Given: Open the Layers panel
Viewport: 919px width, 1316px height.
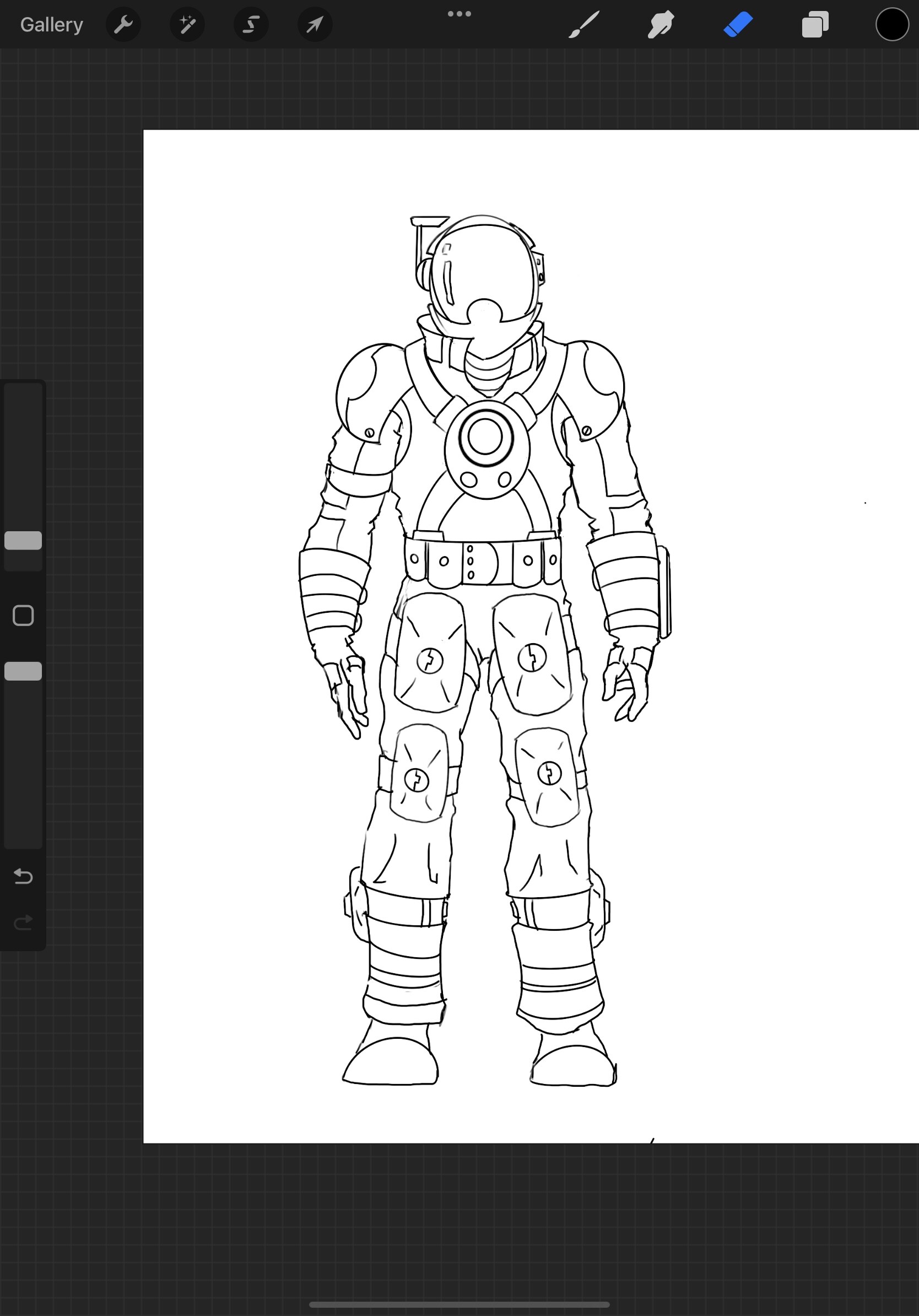Looking at the screenshot, I should coord(814,24).
